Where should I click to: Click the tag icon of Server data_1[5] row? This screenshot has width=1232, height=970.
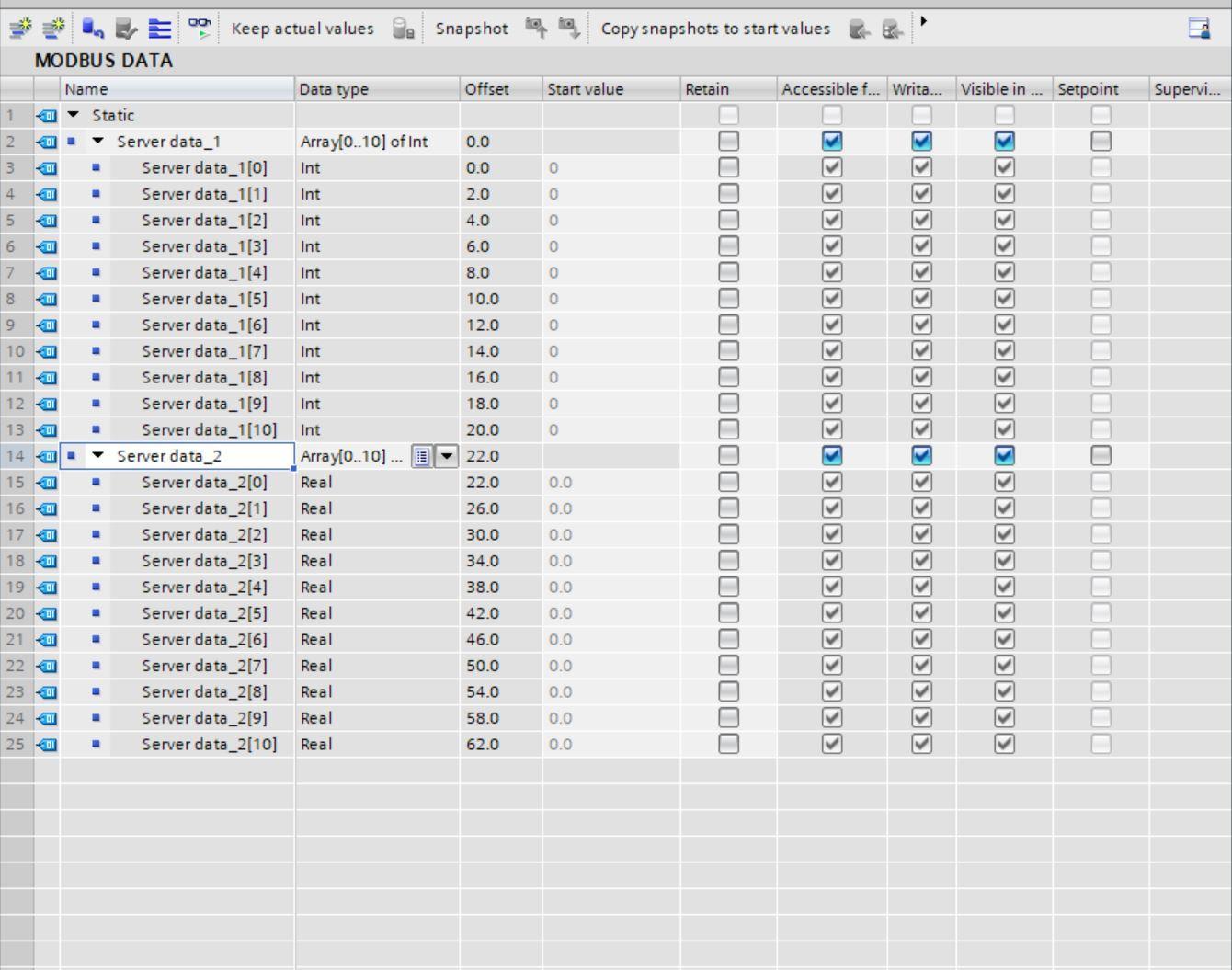click(46, 299)
